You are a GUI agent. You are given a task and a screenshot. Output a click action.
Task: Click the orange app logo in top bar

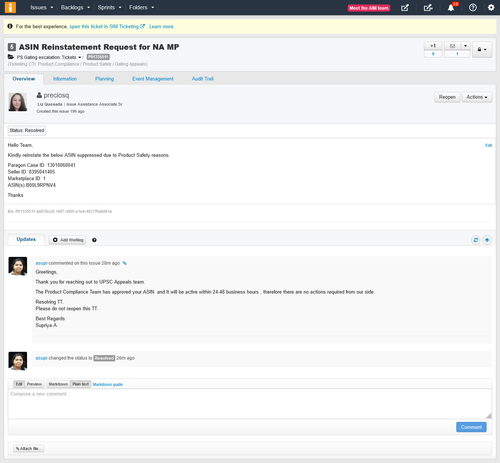[10, 7]
